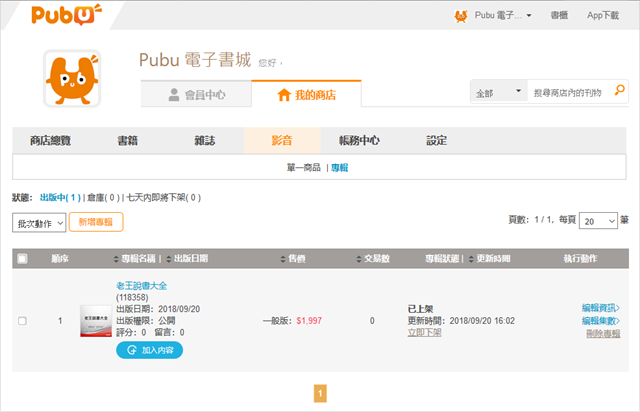Viewport: 640px width, 412px height.
Task: Filter by 七天內即將下架( 0 ) status
Action: click(x=164, y=198)
